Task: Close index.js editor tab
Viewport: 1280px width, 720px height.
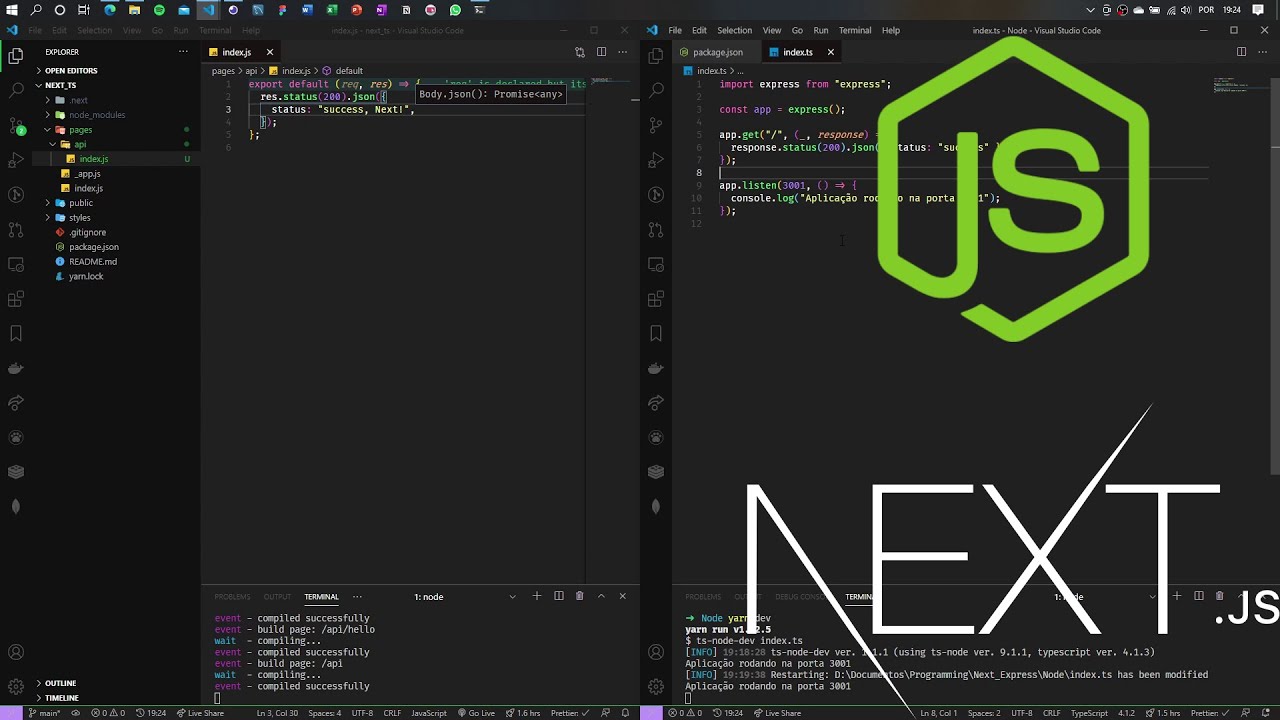Action: [x=269, y=52]
